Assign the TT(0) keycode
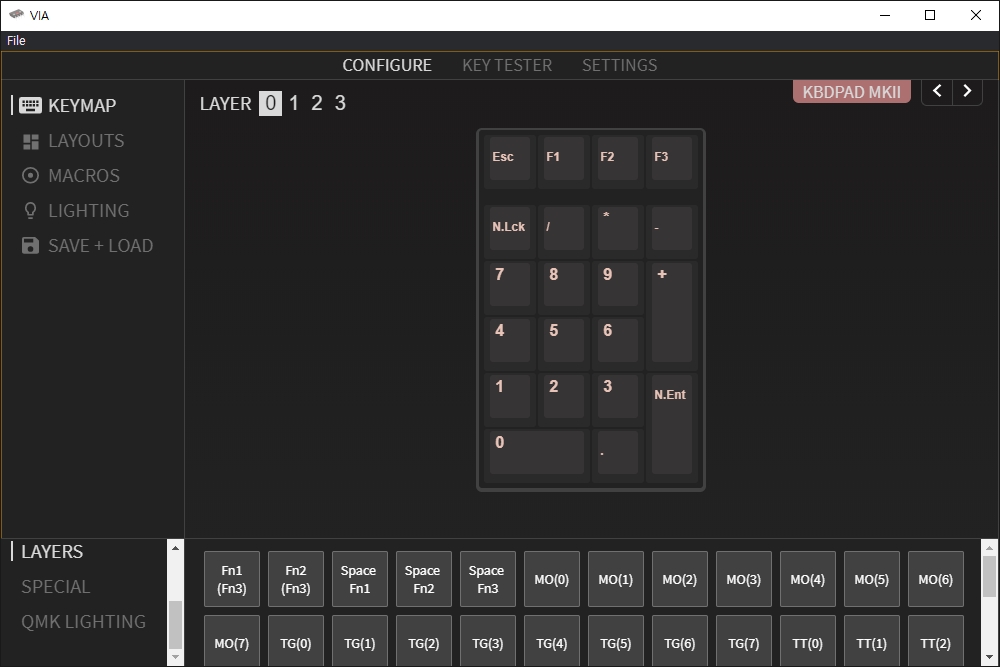The image size is (1000, 667). [x=807, y=641]
